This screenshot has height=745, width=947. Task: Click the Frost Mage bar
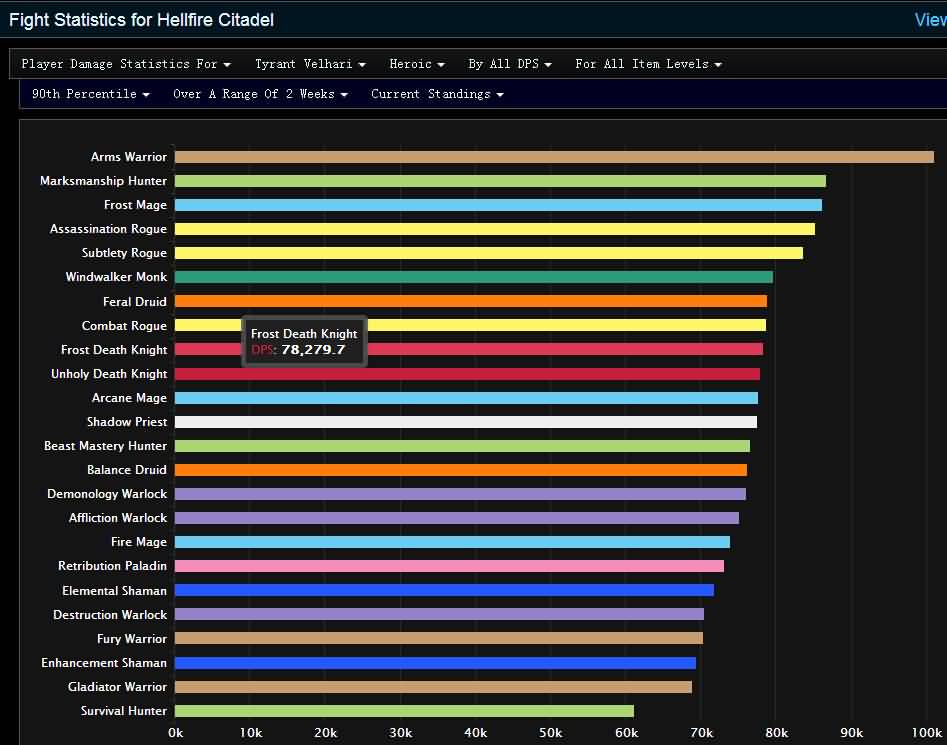point(498,205)
